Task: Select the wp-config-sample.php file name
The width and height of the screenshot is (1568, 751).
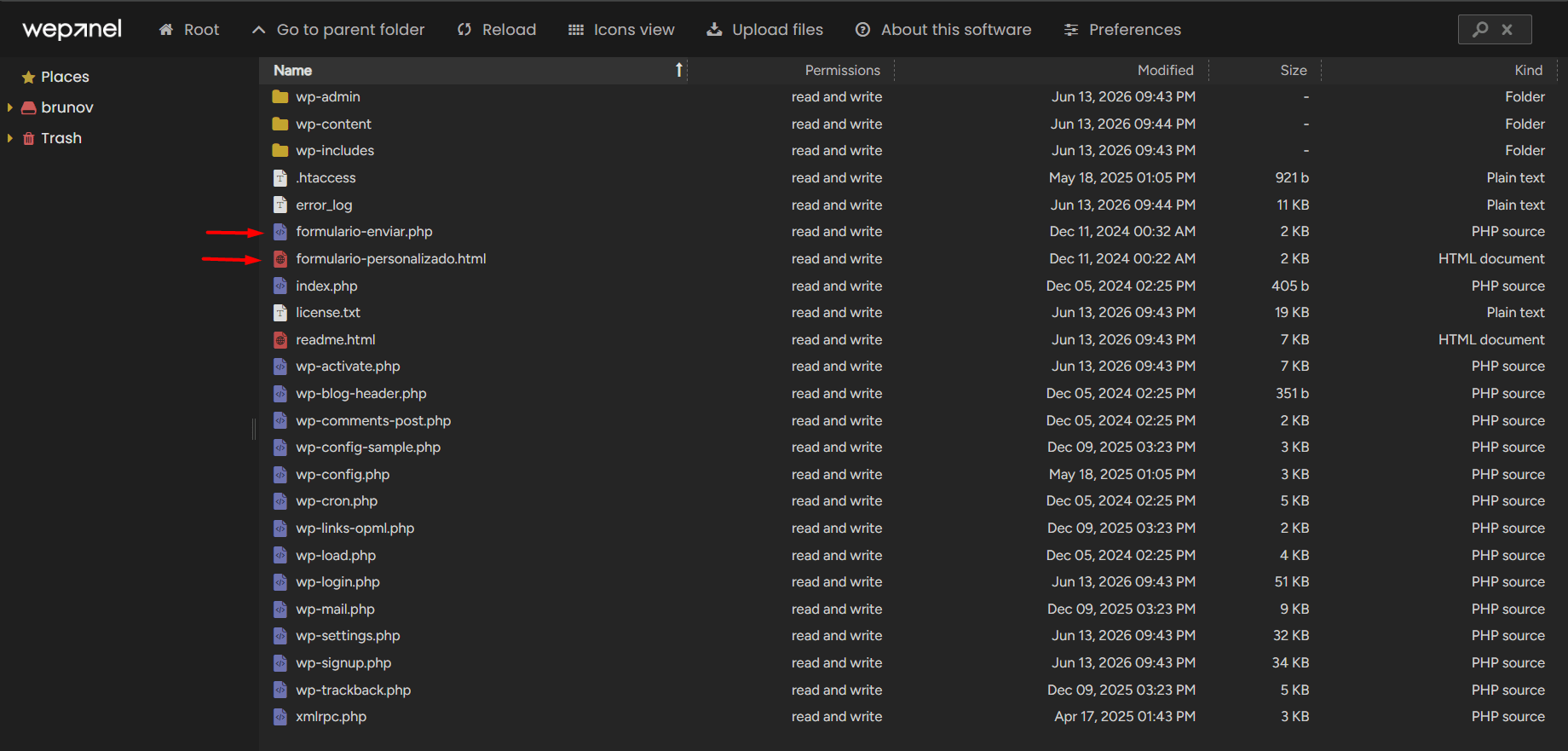Action: [x=368, y=447]
